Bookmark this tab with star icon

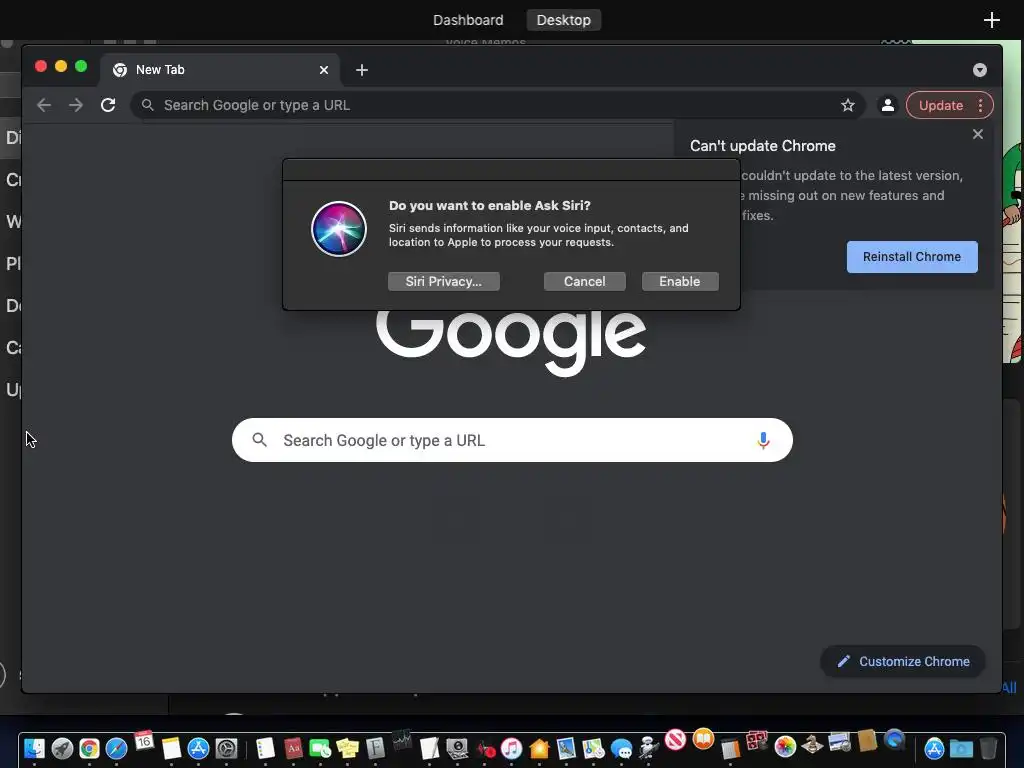pyautogui.click(x=848, y=105)
